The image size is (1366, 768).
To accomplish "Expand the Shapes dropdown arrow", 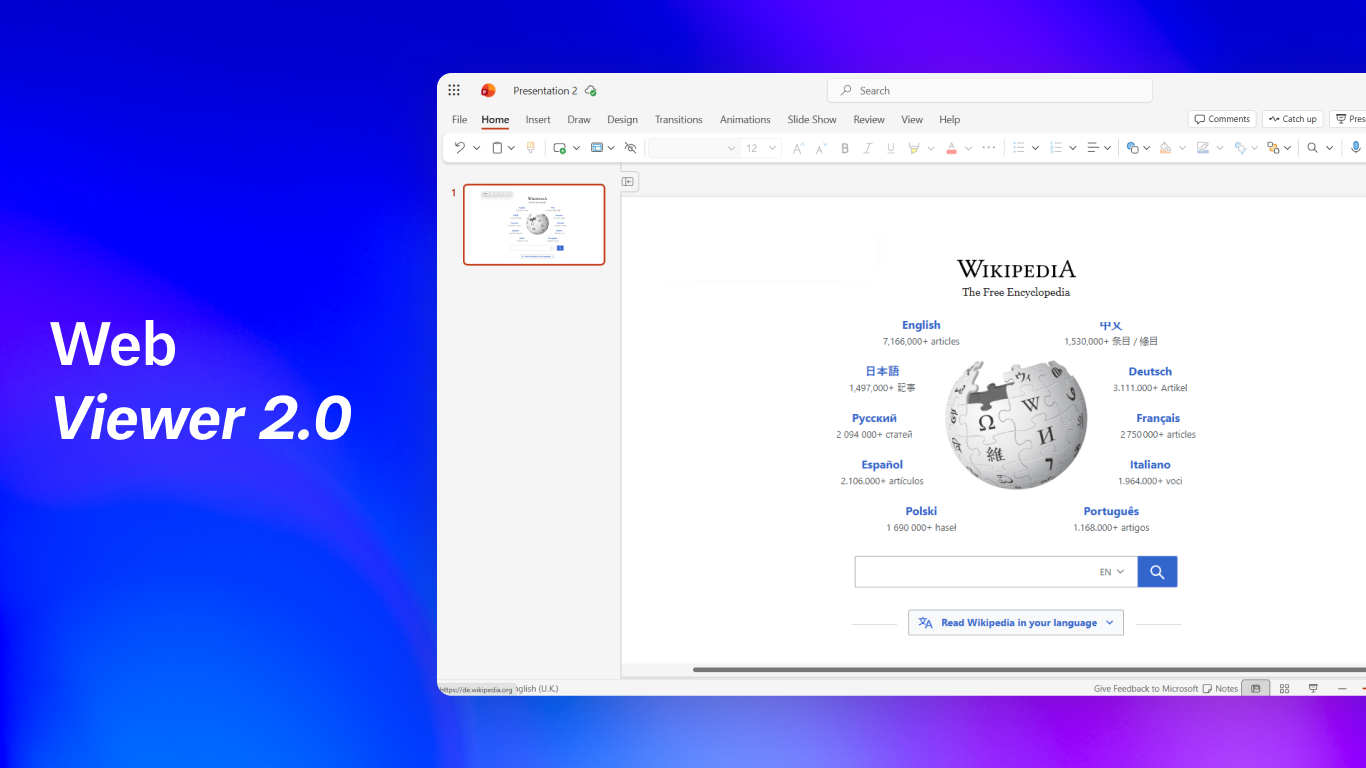I will click(x=1147, y=148).
